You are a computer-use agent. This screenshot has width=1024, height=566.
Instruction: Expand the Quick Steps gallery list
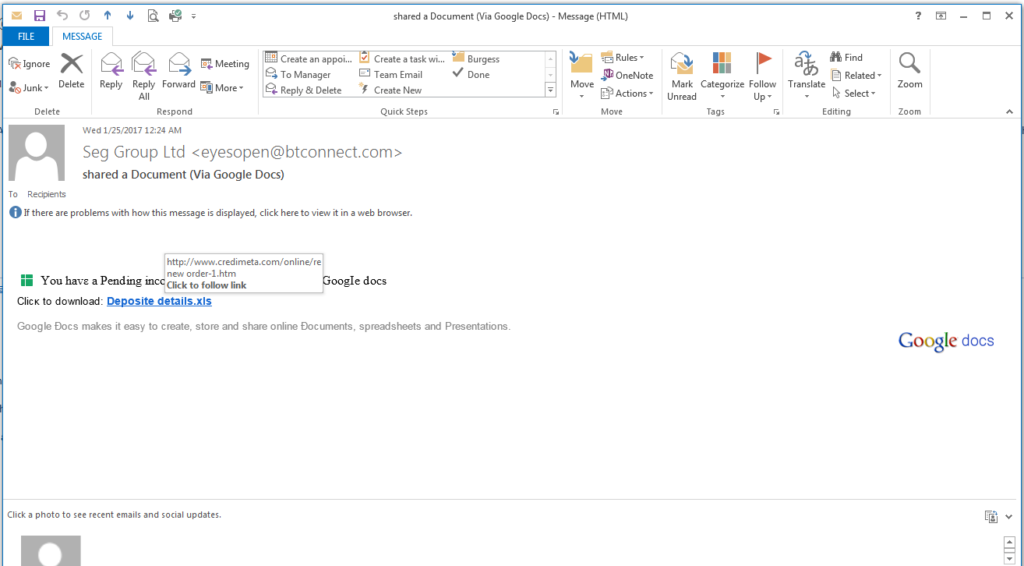pyautogui.click(x=551, y=90)
